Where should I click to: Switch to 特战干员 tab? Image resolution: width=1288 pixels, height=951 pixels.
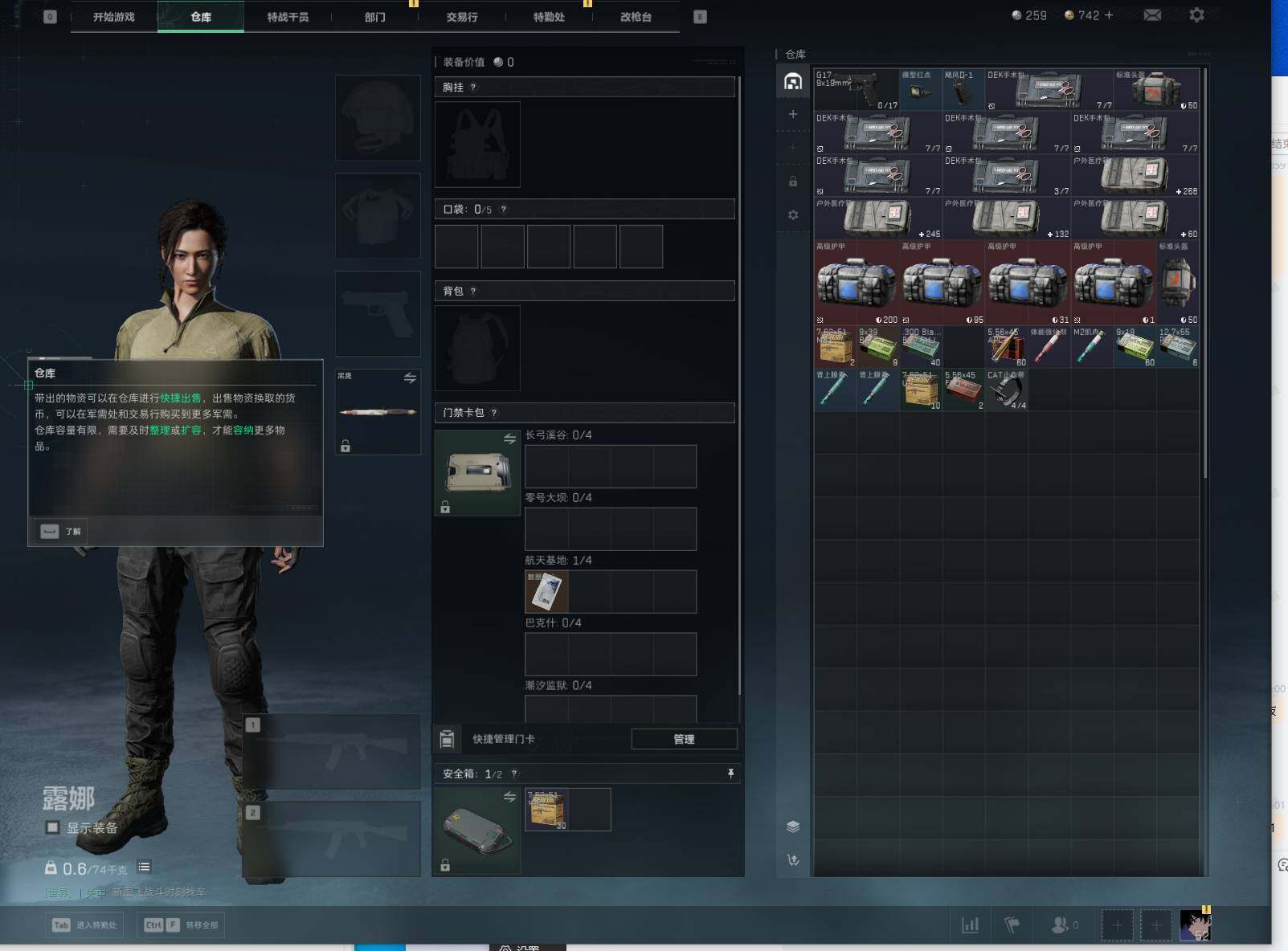coord(288,17)
